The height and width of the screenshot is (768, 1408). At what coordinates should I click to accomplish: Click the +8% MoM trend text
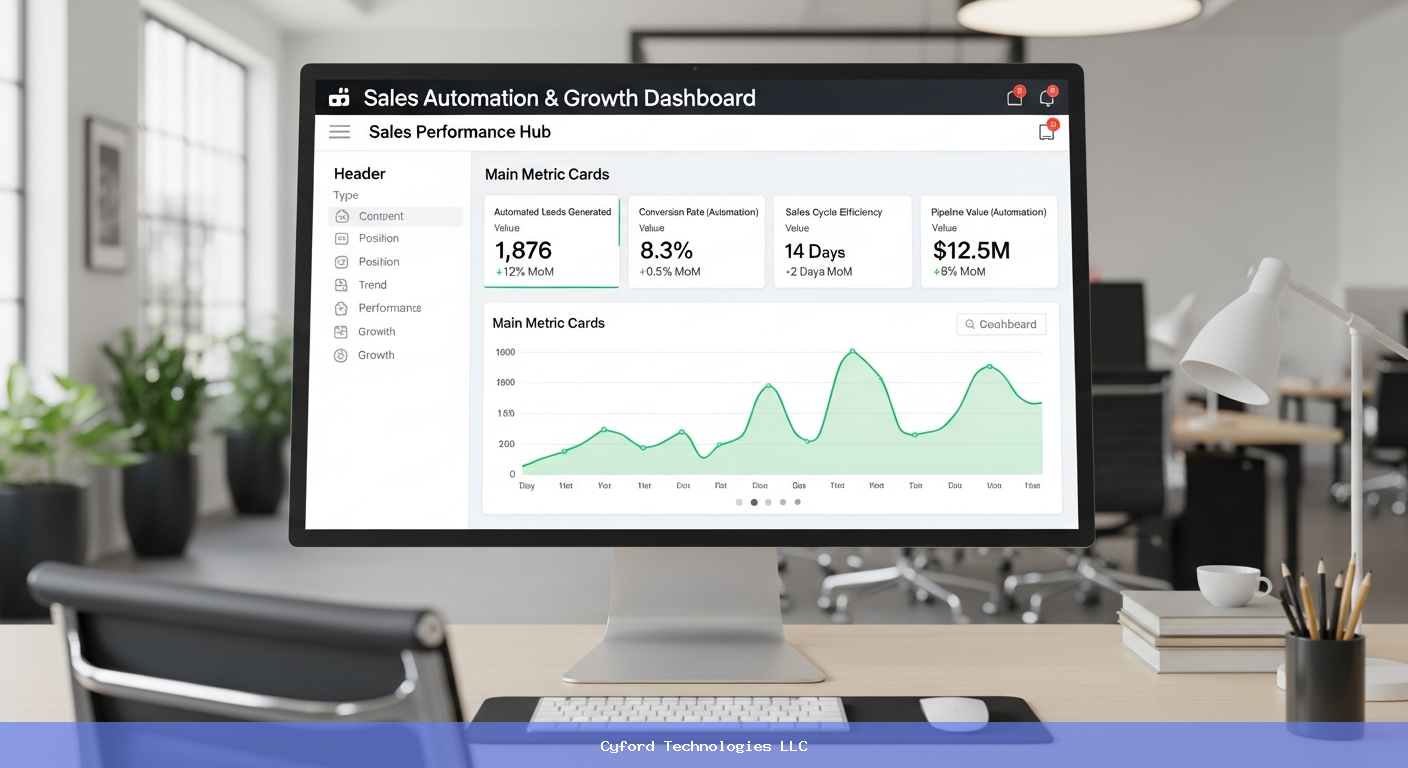point(959,272)
